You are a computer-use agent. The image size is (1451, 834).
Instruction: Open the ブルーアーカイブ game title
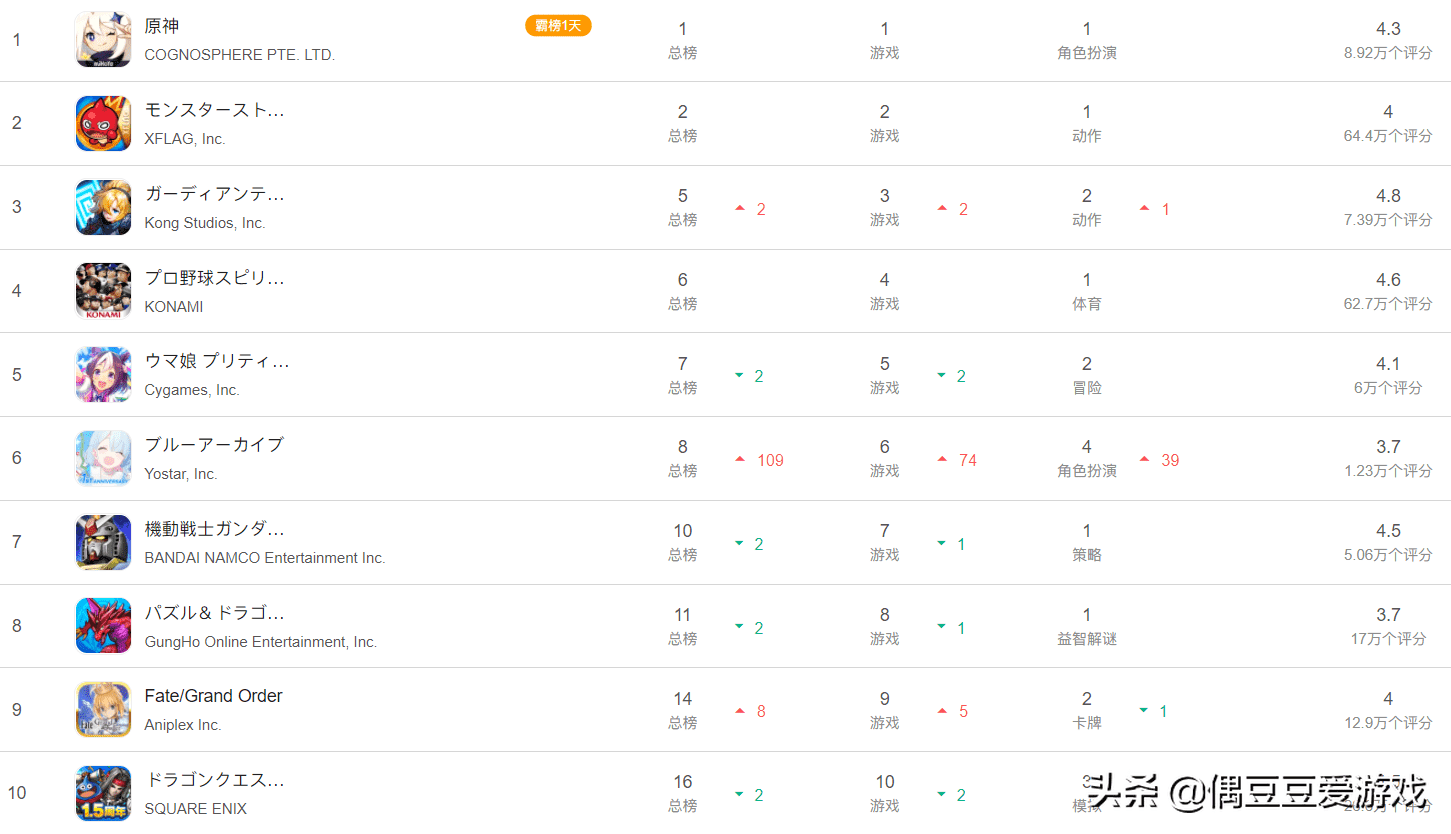pyautogui.click(x=214, y=445)
